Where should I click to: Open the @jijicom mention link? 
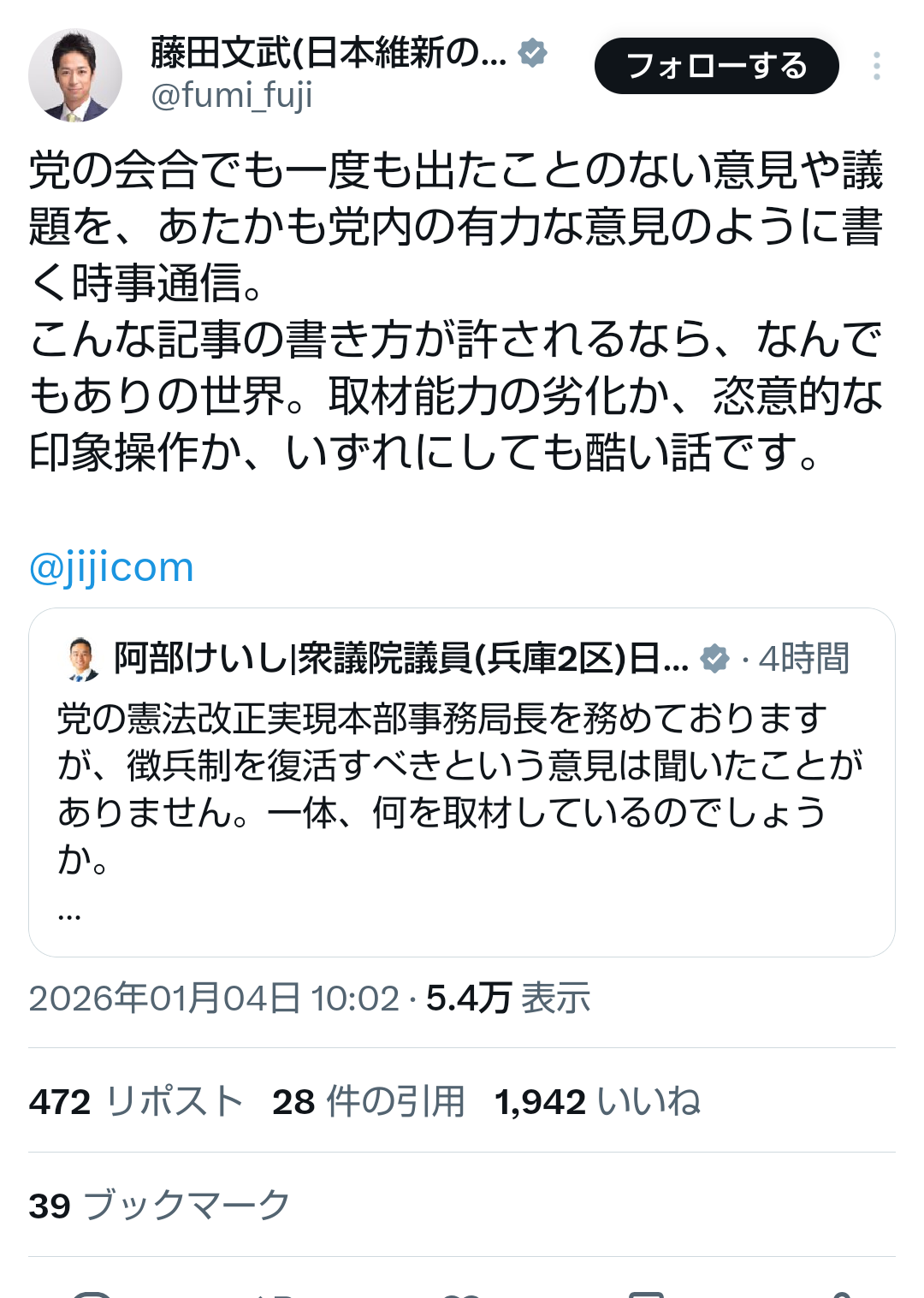pos(111,567)
